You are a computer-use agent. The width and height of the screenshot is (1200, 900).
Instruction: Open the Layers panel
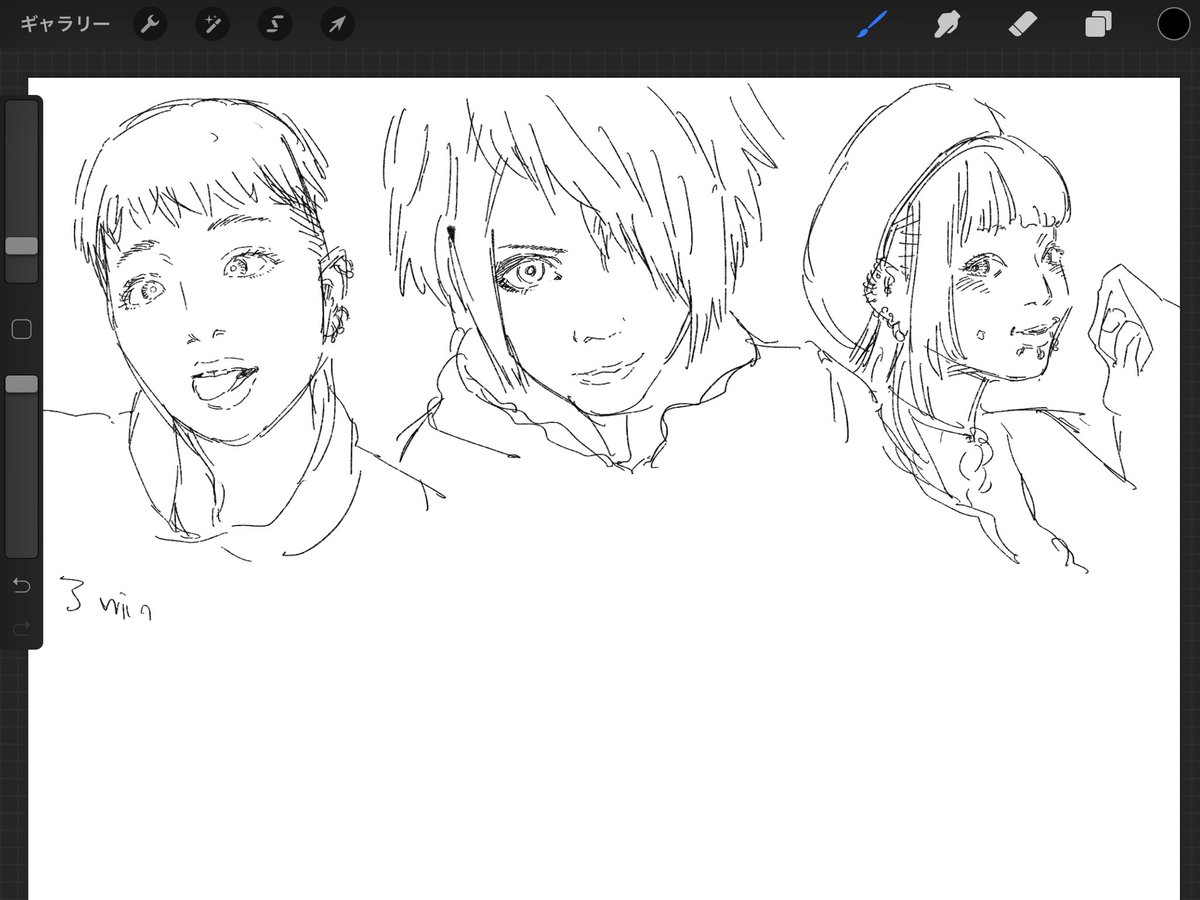coord(1098,24)
